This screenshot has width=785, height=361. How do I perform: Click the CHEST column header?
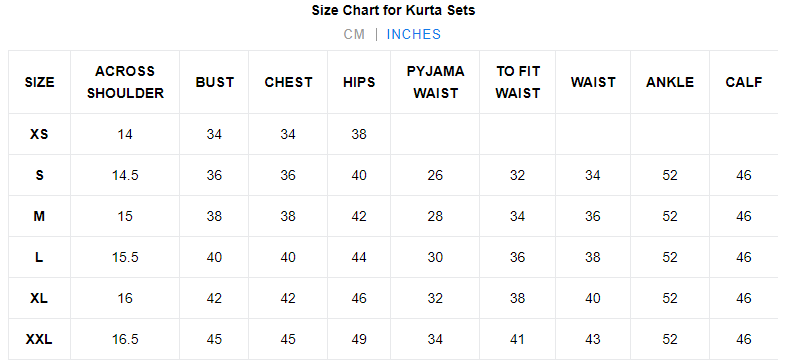(288, 82)
